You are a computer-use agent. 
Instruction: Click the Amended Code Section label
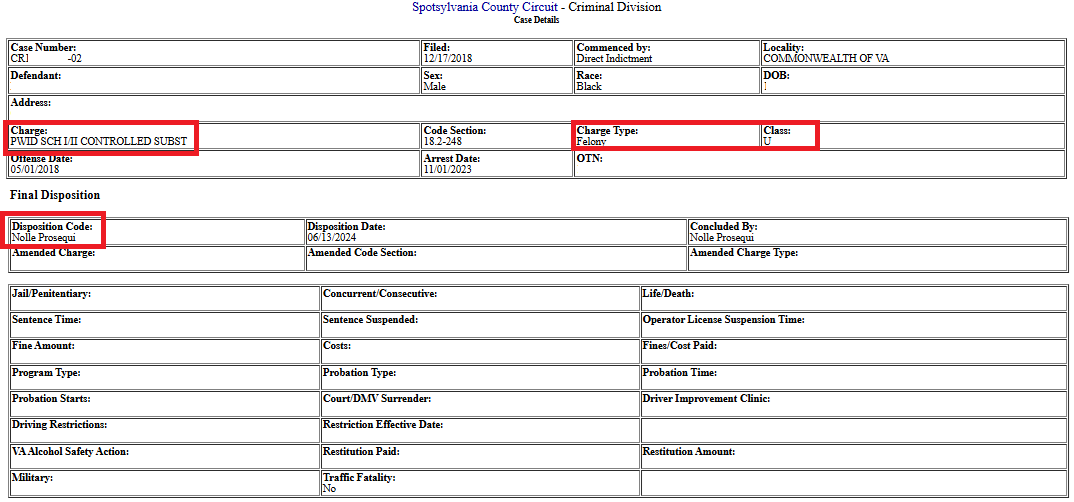(362, 253)
